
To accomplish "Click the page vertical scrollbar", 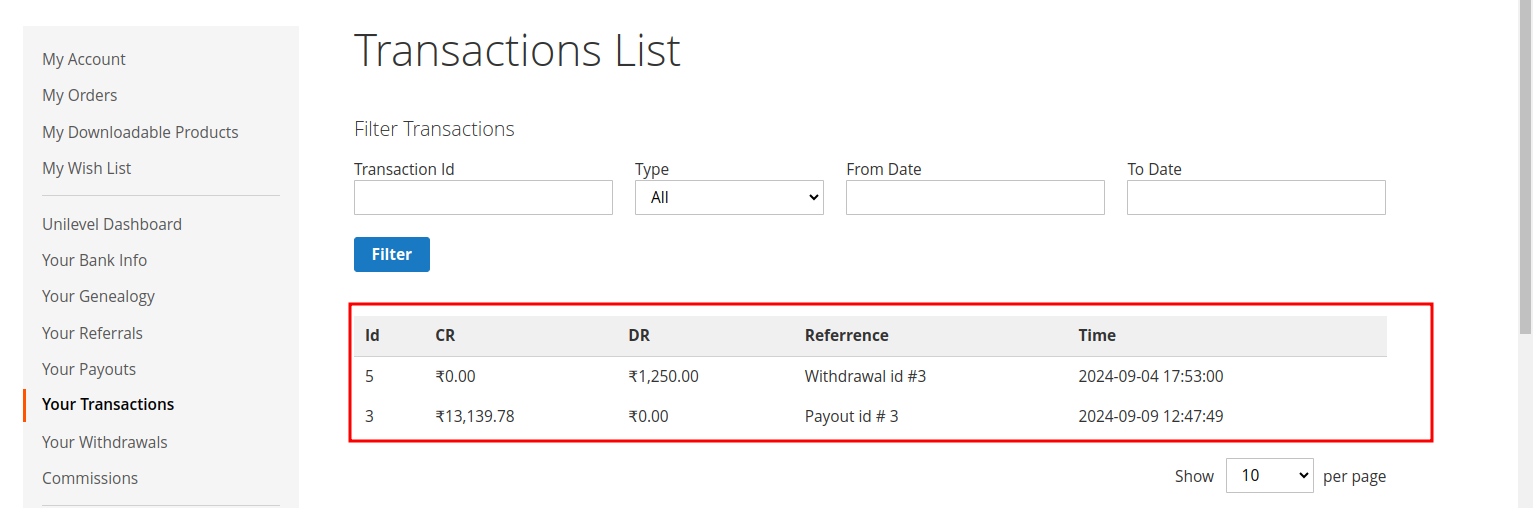I will (x=1525, y=250).
